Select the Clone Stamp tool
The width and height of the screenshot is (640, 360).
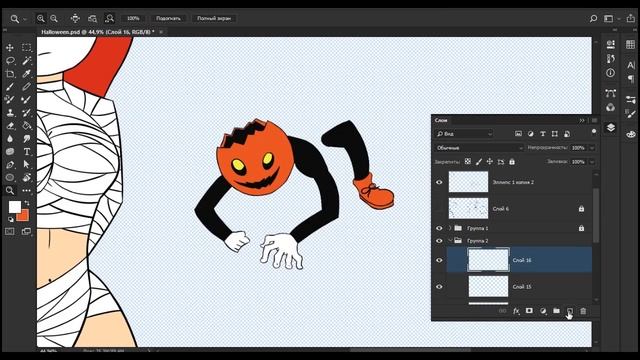[x=10, y=113]
